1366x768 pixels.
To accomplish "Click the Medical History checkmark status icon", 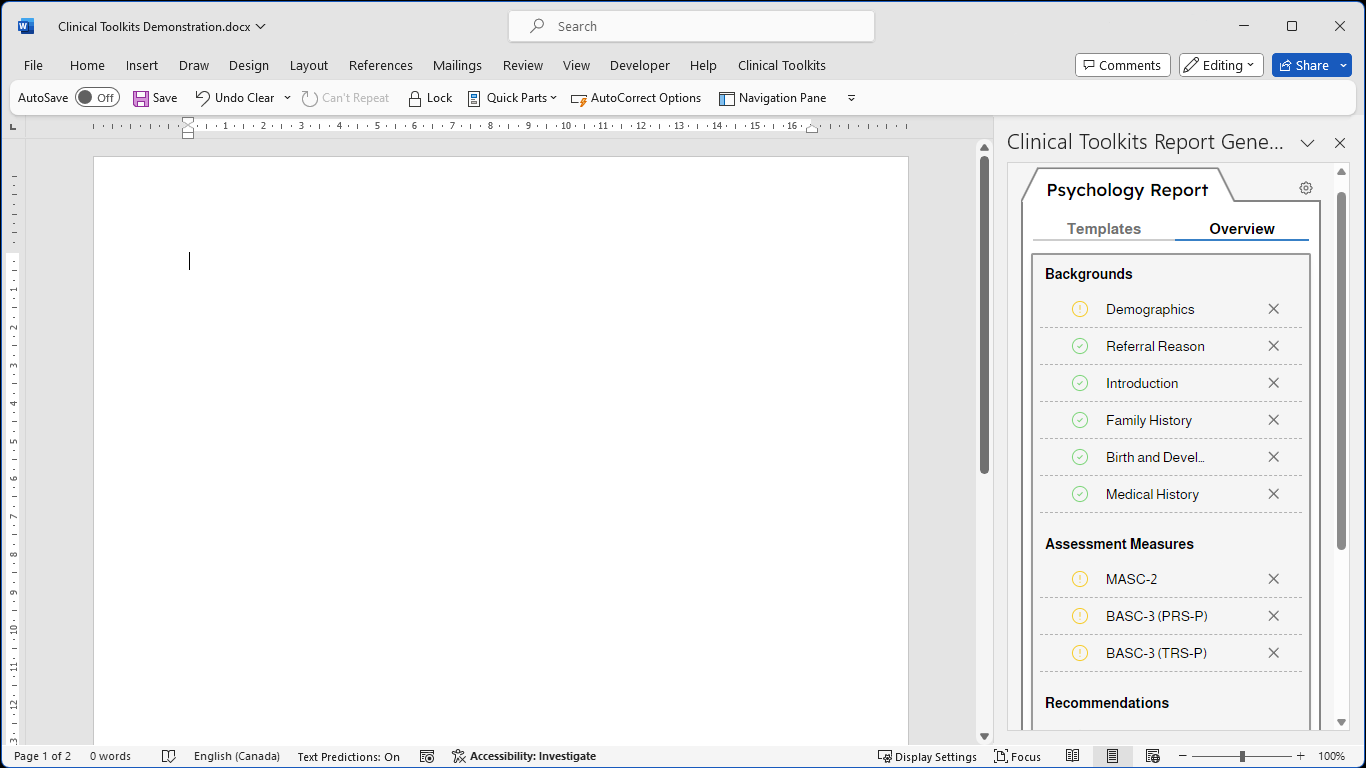I will pyautogui.click(x=1080, y=494).
